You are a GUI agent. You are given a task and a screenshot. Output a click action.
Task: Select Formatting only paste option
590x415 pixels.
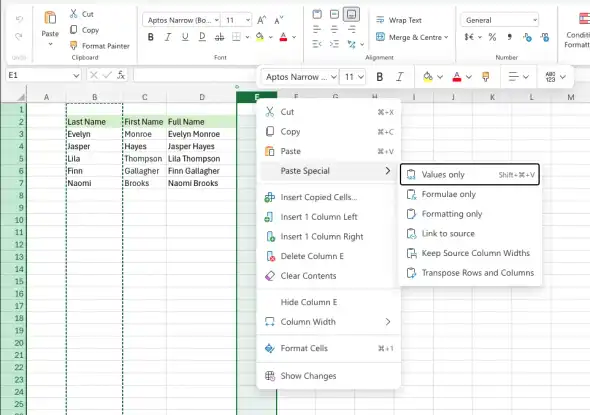point(470,214)
